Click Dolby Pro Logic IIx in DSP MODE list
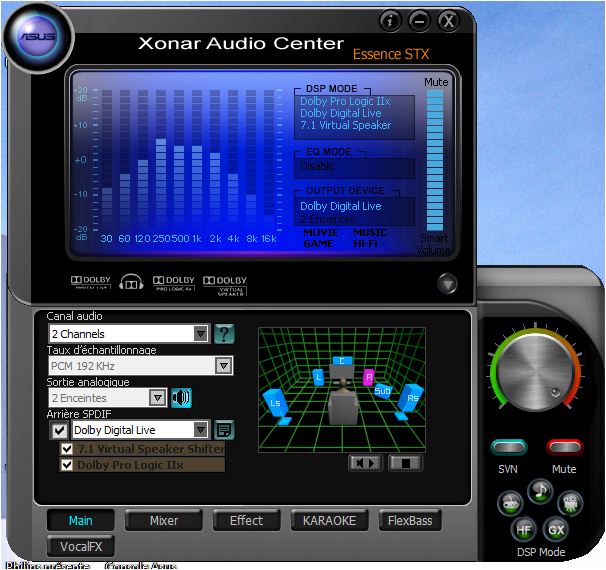Screen dimensions: 606x570 point(345,101)
